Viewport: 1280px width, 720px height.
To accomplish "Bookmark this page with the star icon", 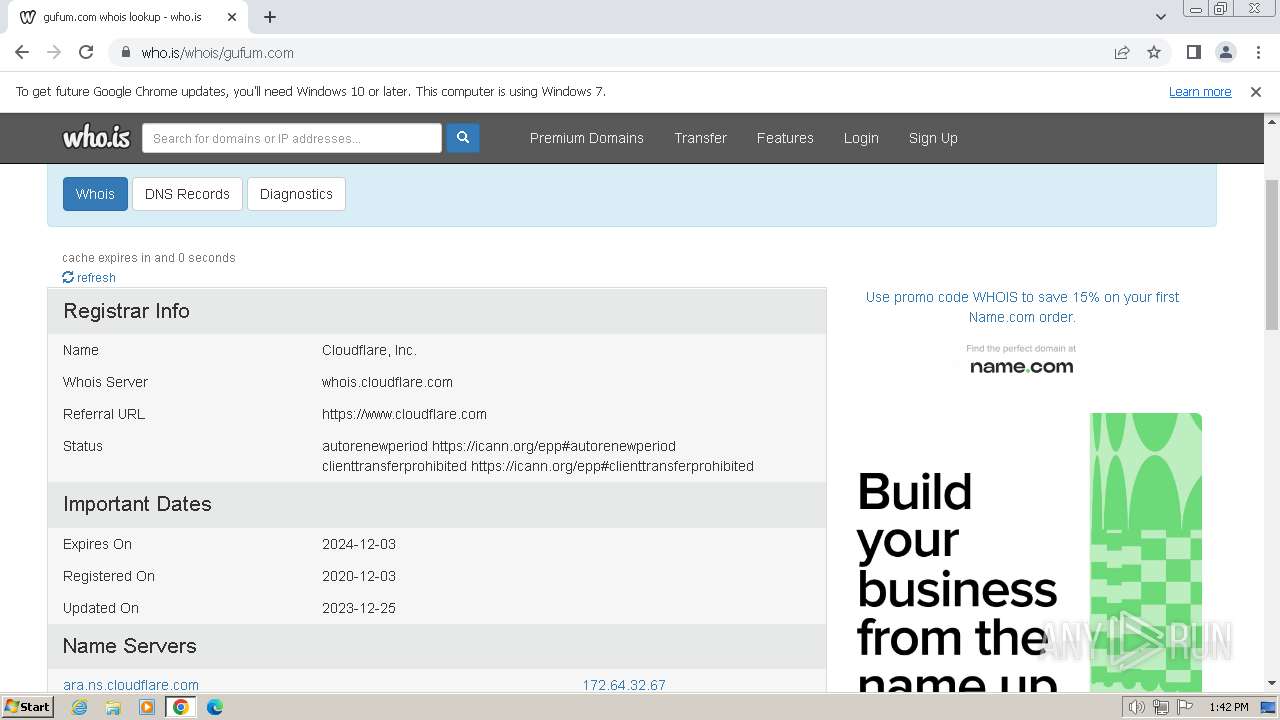I will 1154,53.
